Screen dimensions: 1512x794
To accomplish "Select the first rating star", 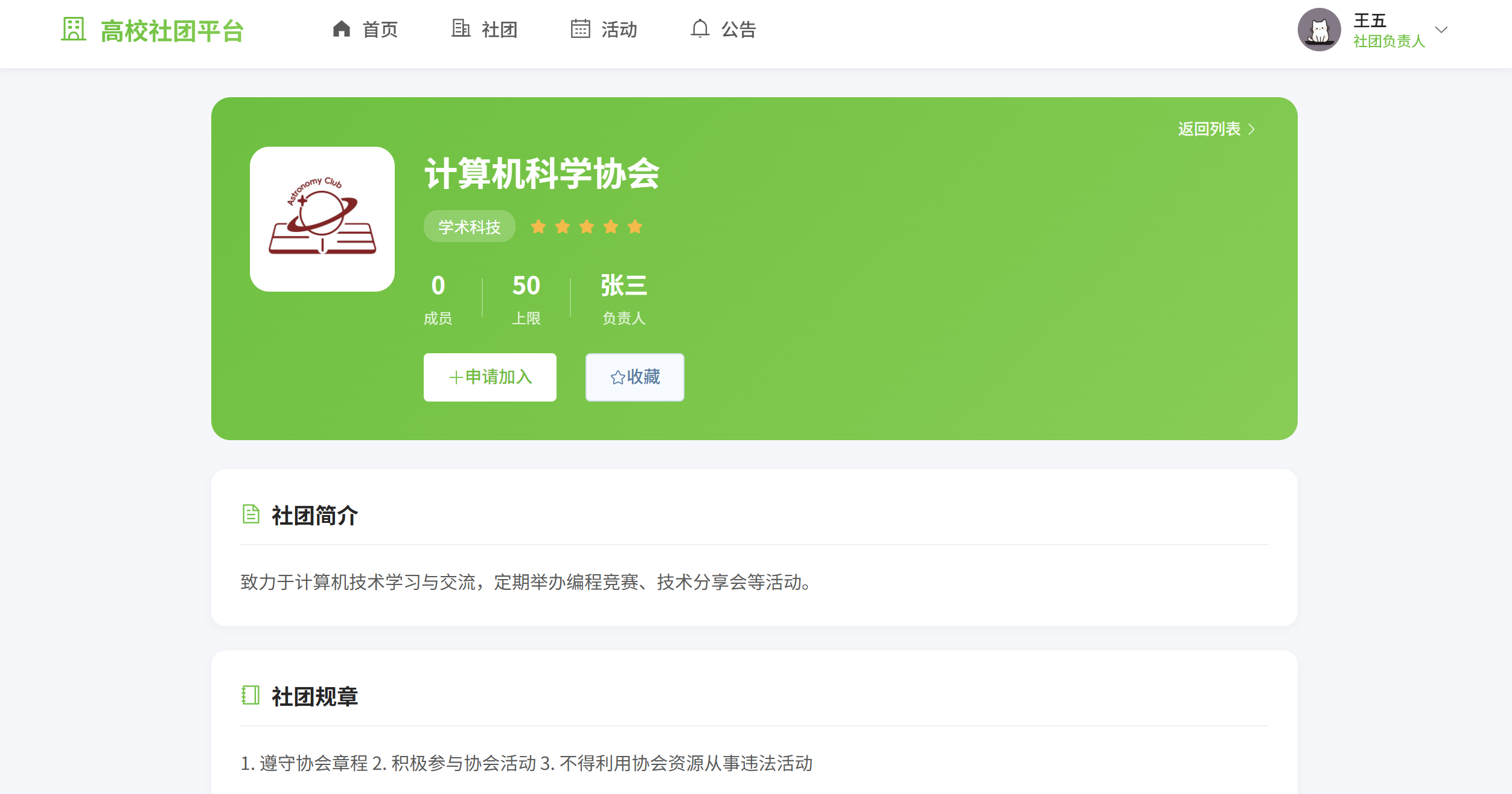I will [538, 226].
